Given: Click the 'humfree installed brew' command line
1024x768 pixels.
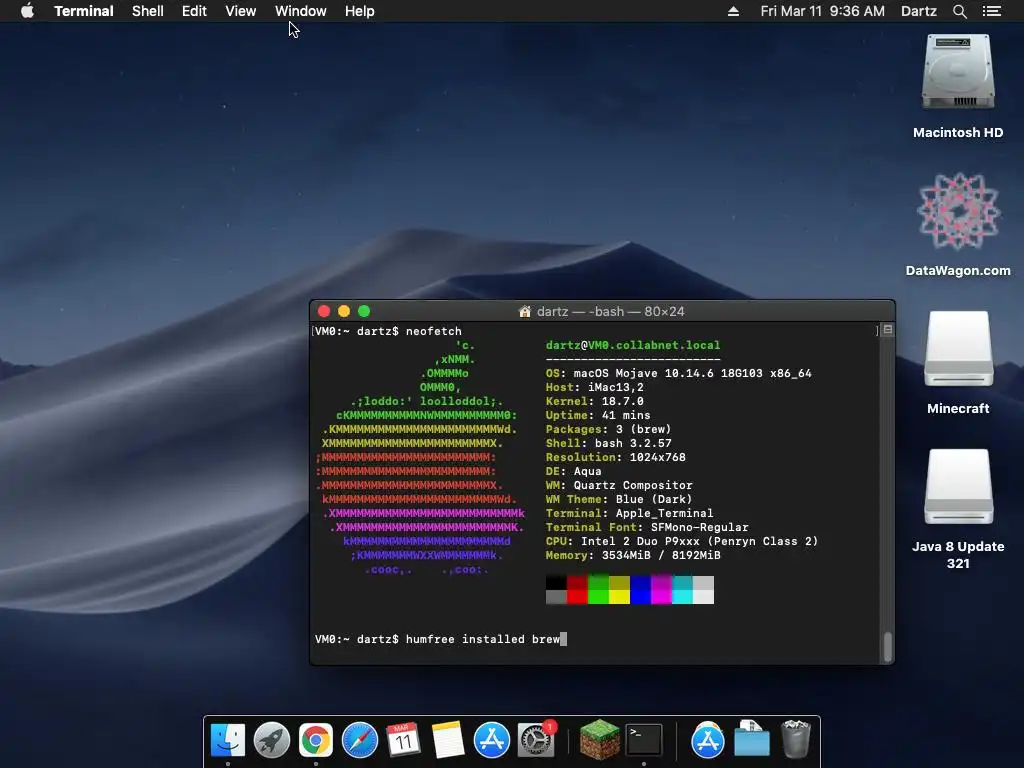Looking at the screenshot, I should pyautogui.click(x=440, y=639).
